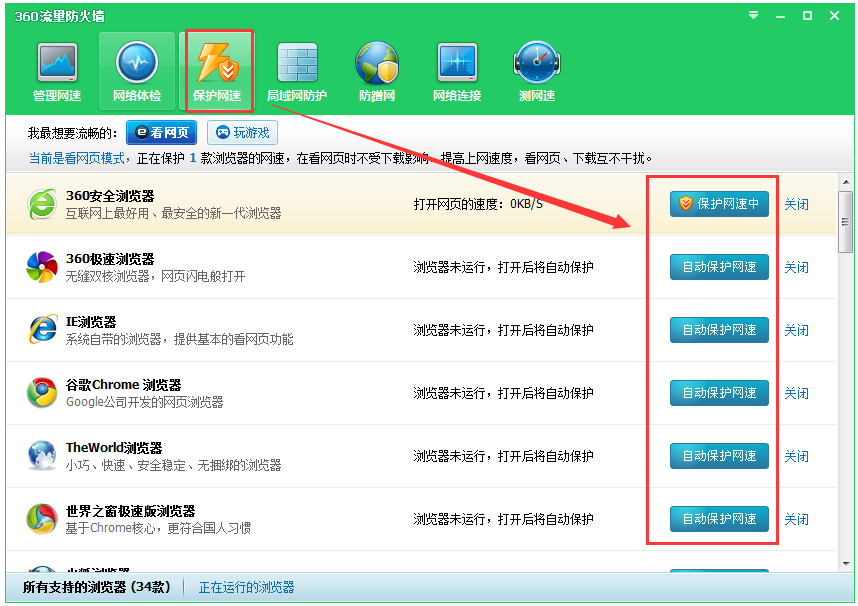Click 自动保护网速 for 世界之窗极速版浏览器
The height and width of the screenshot is (606, 858).
point(719,519)
